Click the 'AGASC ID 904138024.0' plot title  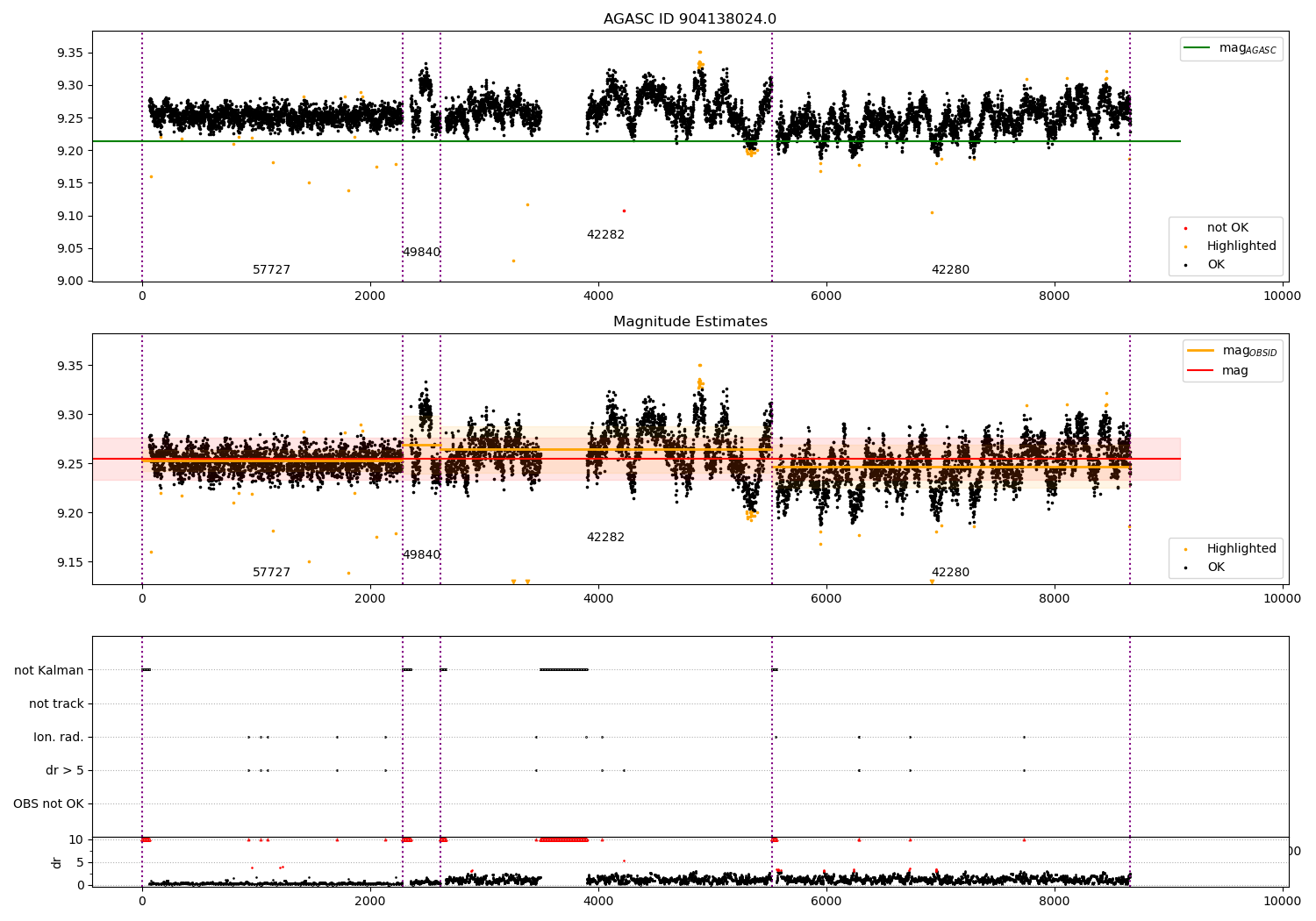690,19
